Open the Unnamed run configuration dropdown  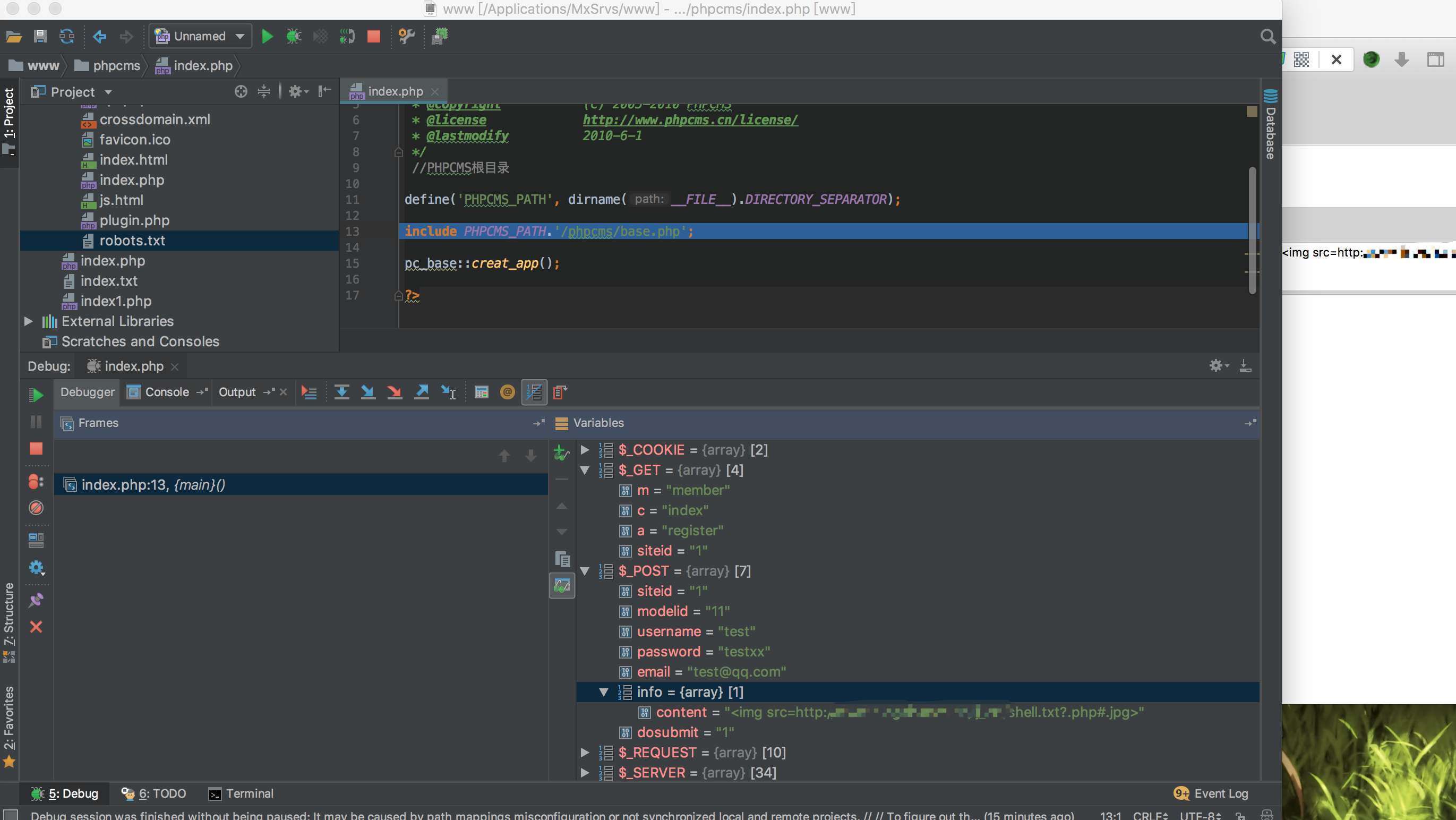(200, 37)
